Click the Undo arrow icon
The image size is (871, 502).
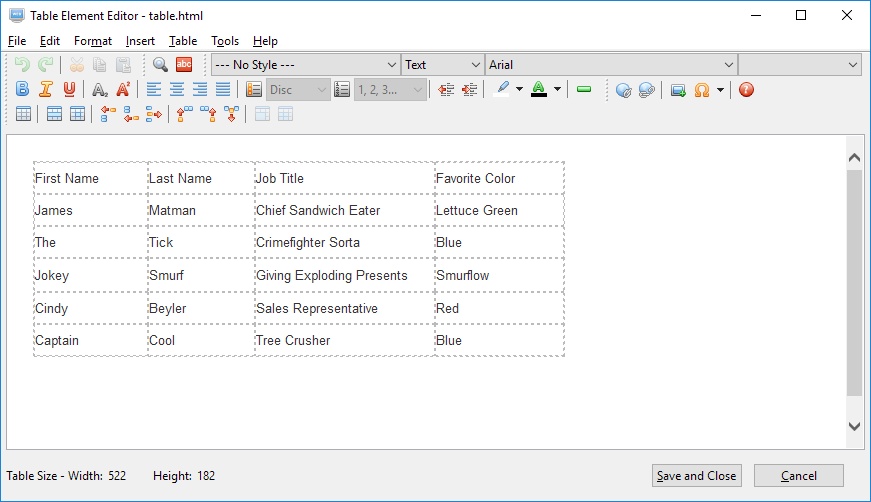coord(22,65)
